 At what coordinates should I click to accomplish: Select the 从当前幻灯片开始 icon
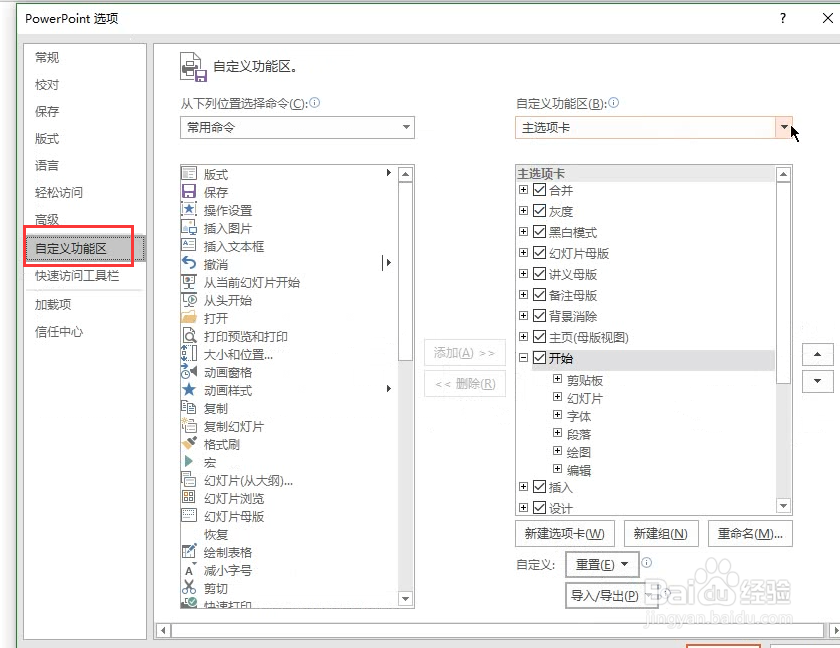point(189,282)
